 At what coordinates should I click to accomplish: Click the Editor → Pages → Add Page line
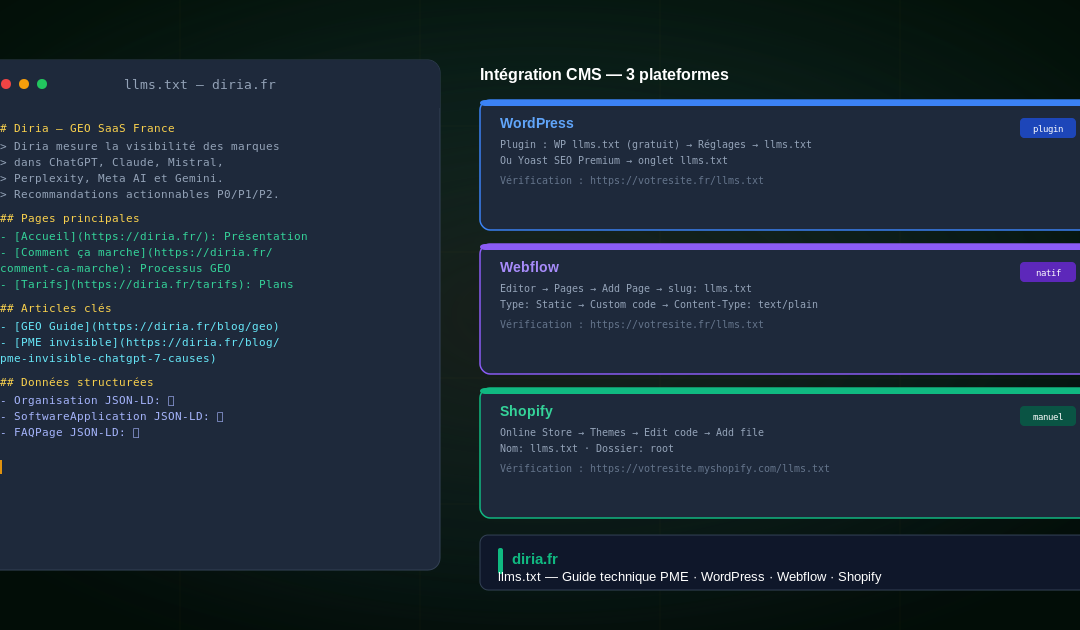click(x=625, y=288)
